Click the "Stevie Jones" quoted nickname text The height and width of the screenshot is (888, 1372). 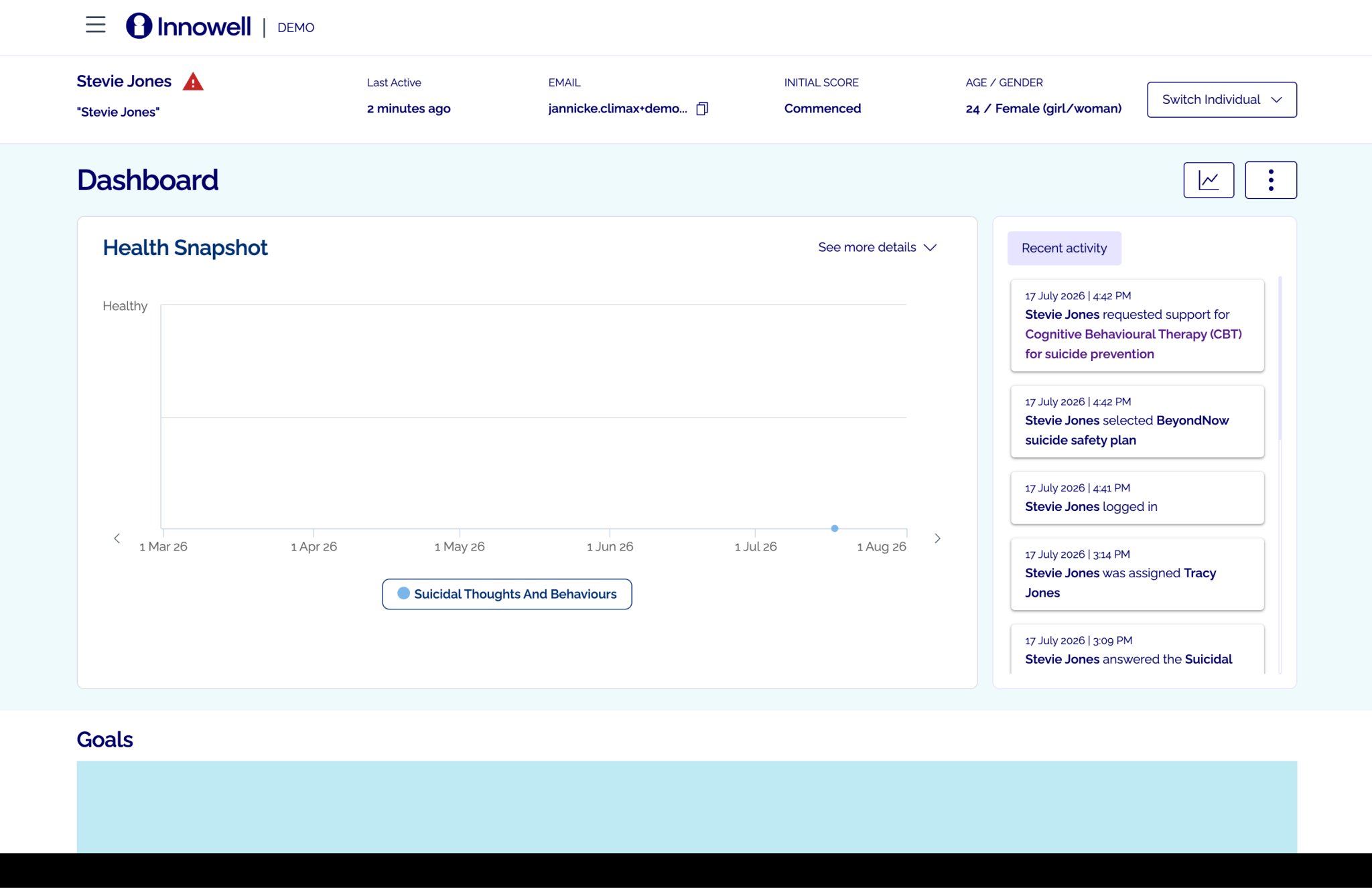[118, 112]
